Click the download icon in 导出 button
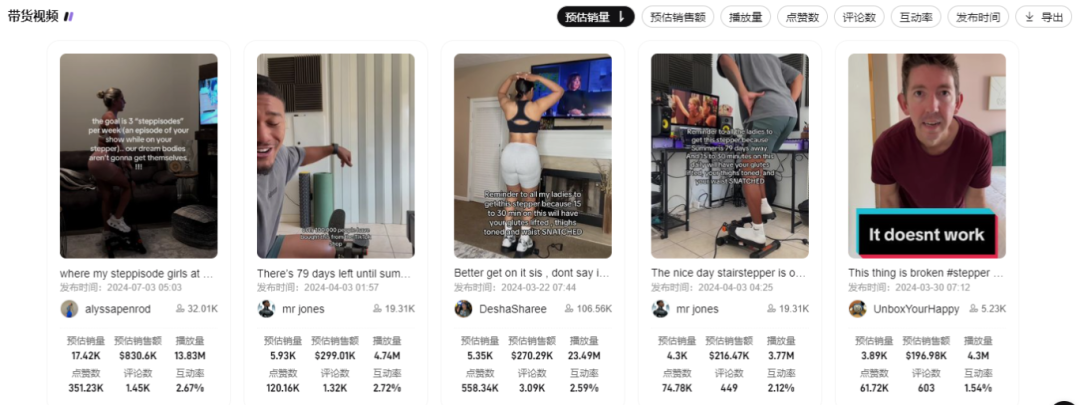The width and height of the screenshot is (1080, 405). [x=1029, y=17]
